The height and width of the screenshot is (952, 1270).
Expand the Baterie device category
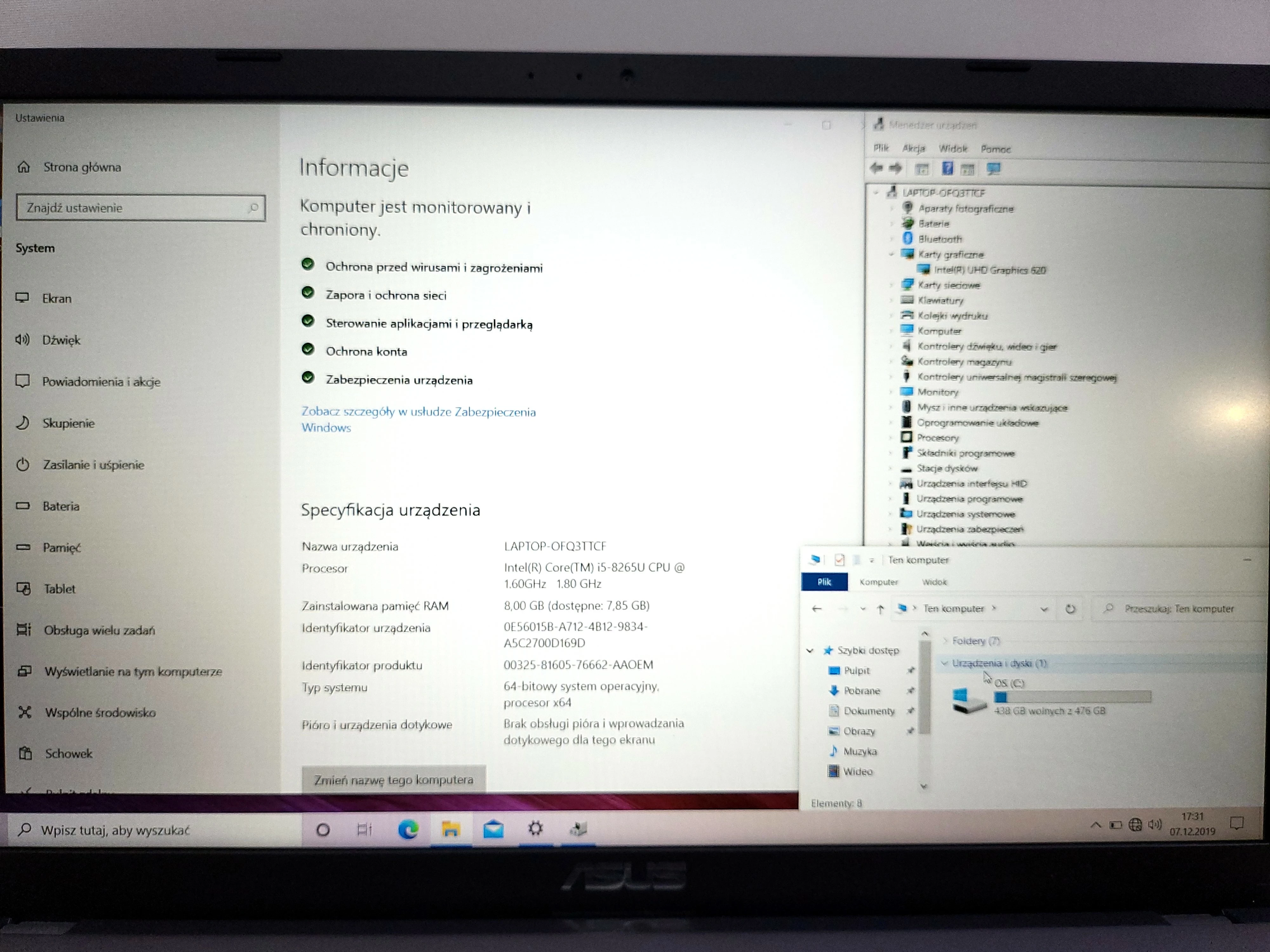[x=892, y=224]
